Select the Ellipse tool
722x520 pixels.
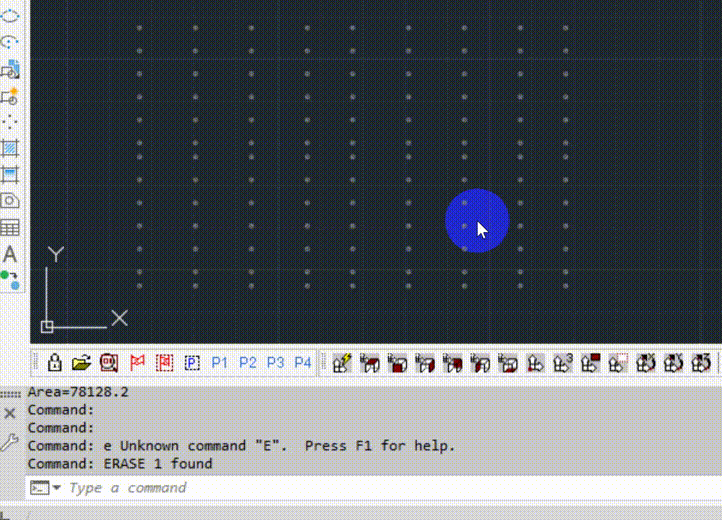point(10,16)
